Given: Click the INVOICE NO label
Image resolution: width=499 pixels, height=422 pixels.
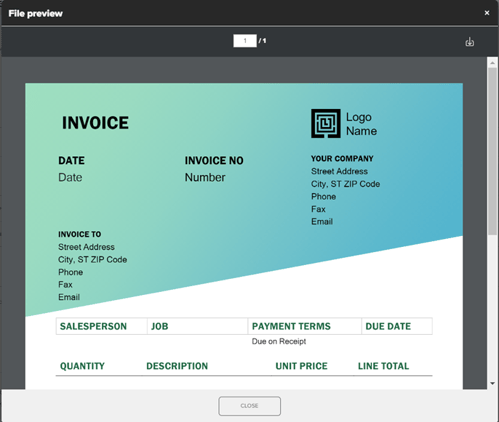Looking at the screenshot, I should [214, 161].
